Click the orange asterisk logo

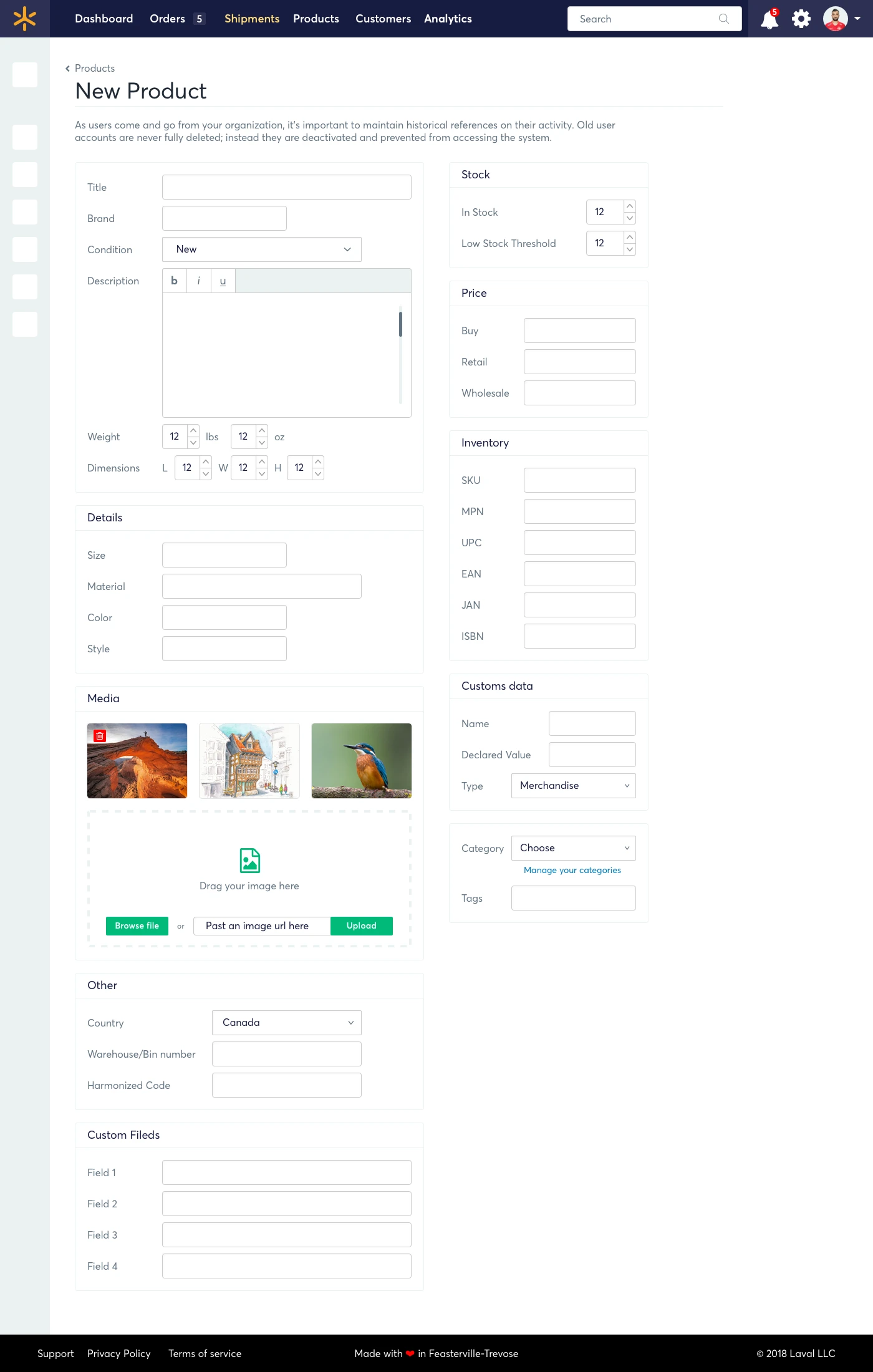pos(24,19)
